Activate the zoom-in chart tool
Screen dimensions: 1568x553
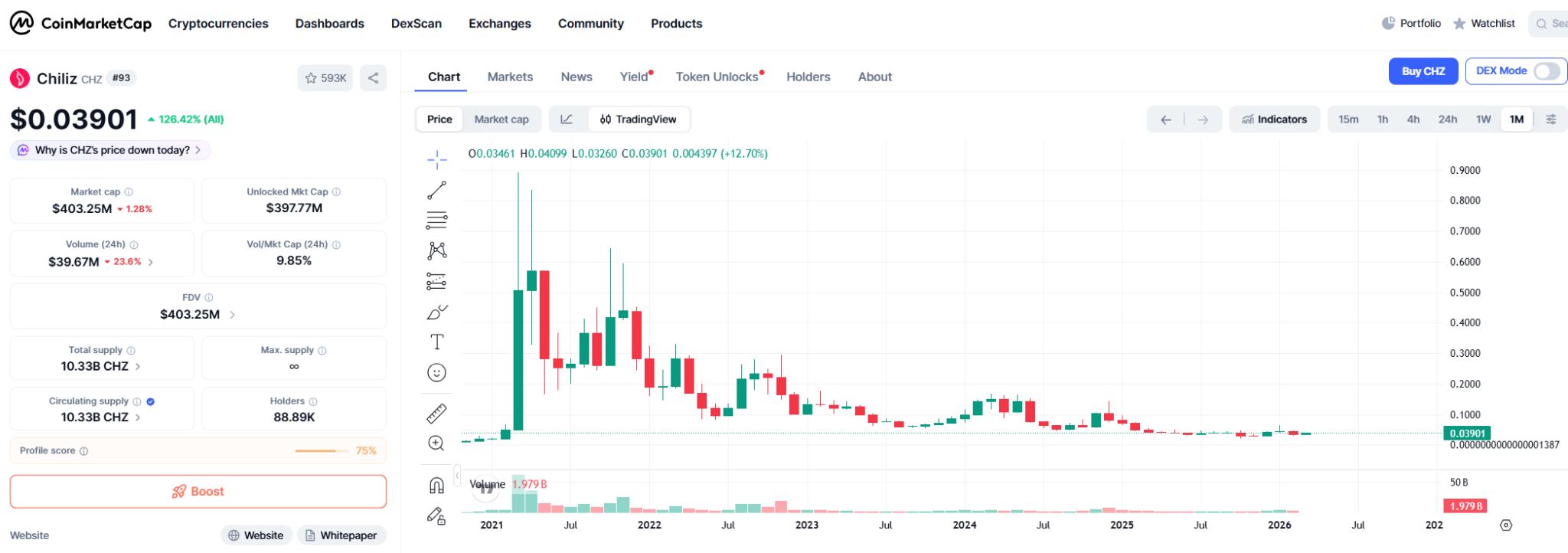pyautogui.click(x=436, y=443)
